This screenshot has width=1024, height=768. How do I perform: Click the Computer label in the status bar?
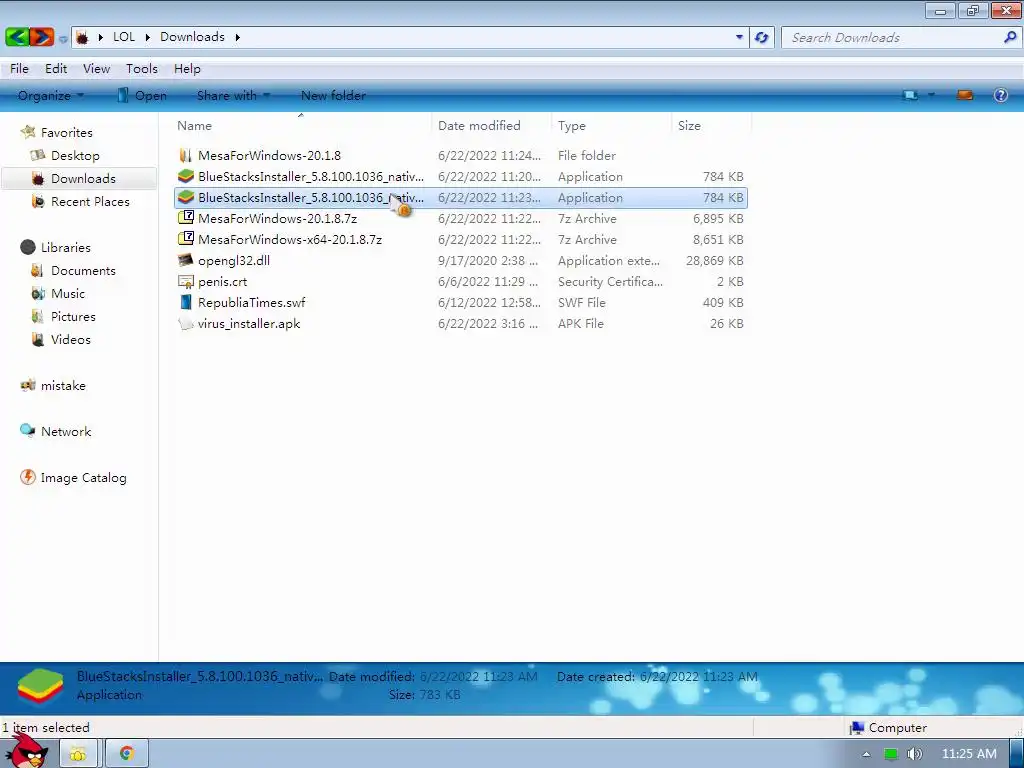pos(897,728)
